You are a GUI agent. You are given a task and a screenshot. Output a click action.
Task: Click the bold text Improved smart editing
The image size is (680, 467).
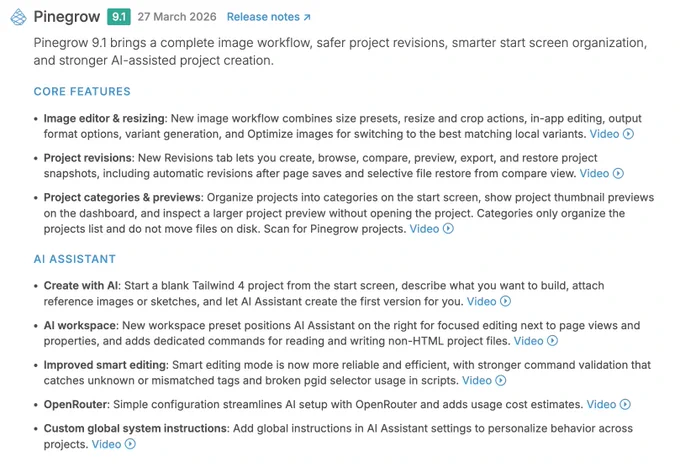(x=105, y=365)
